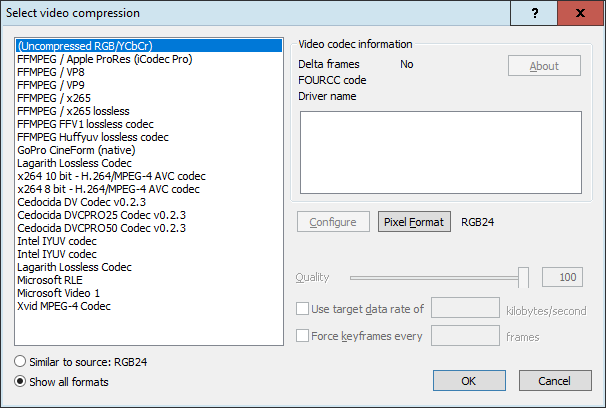Close the video compression dialog
Image resolution: width=606 pixels, height=408 pixels.
[x=580, y=13]
